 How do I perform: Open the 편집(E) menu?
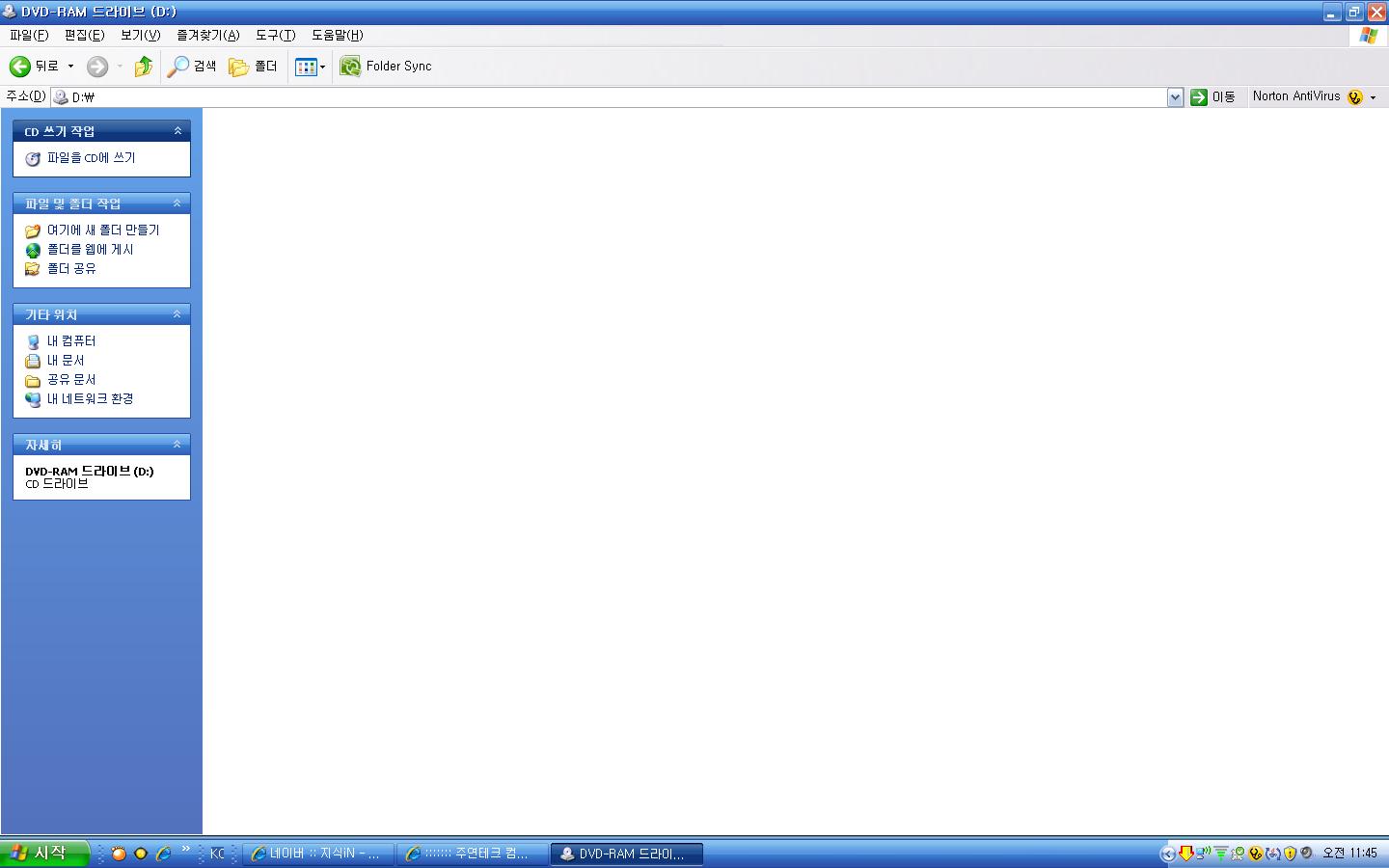84,35
